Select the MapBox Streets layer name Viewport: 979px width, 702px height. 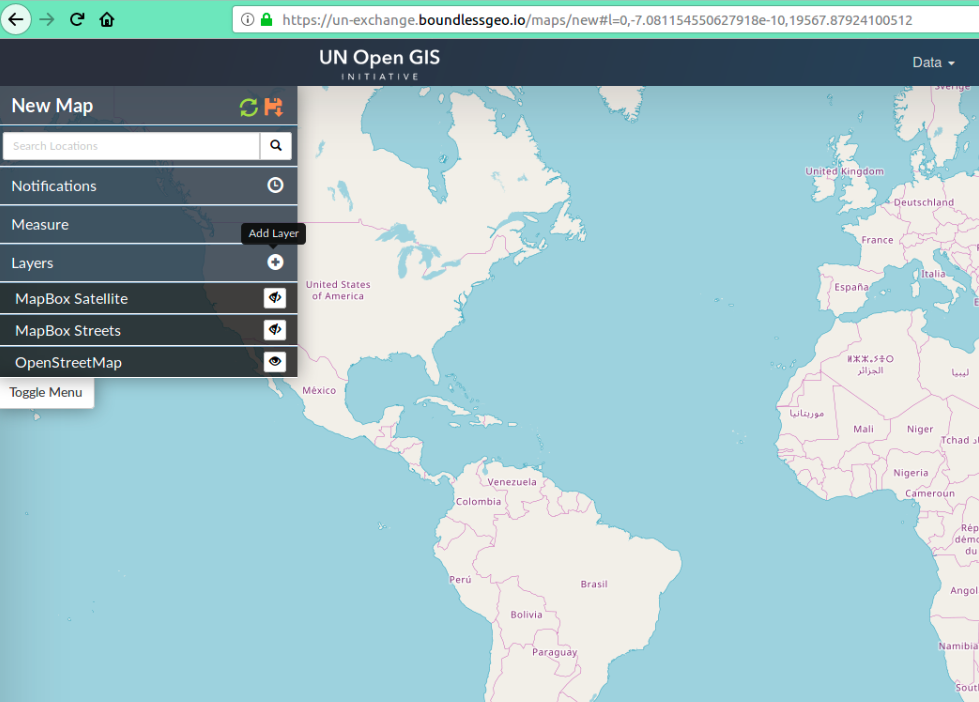coord(68,331)
